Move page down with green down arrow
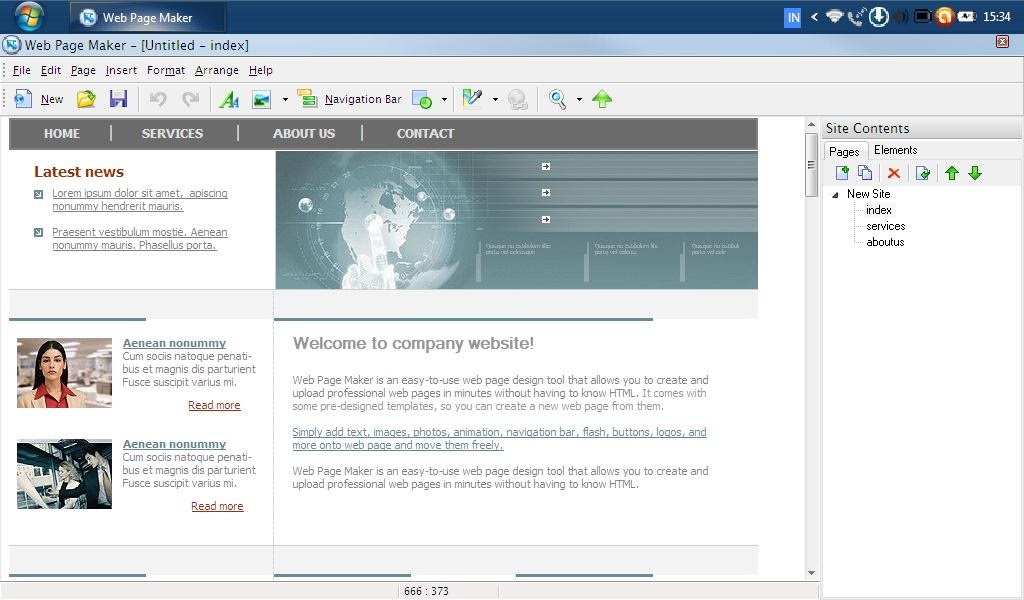This screenshot has height=600, width=1024. click(975, 173)
